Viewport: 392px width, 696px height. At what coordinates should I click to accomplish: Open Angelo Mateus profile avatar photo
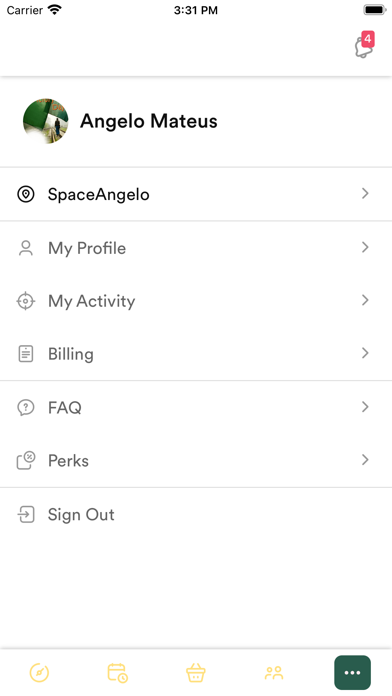click(x=46, y=121)
